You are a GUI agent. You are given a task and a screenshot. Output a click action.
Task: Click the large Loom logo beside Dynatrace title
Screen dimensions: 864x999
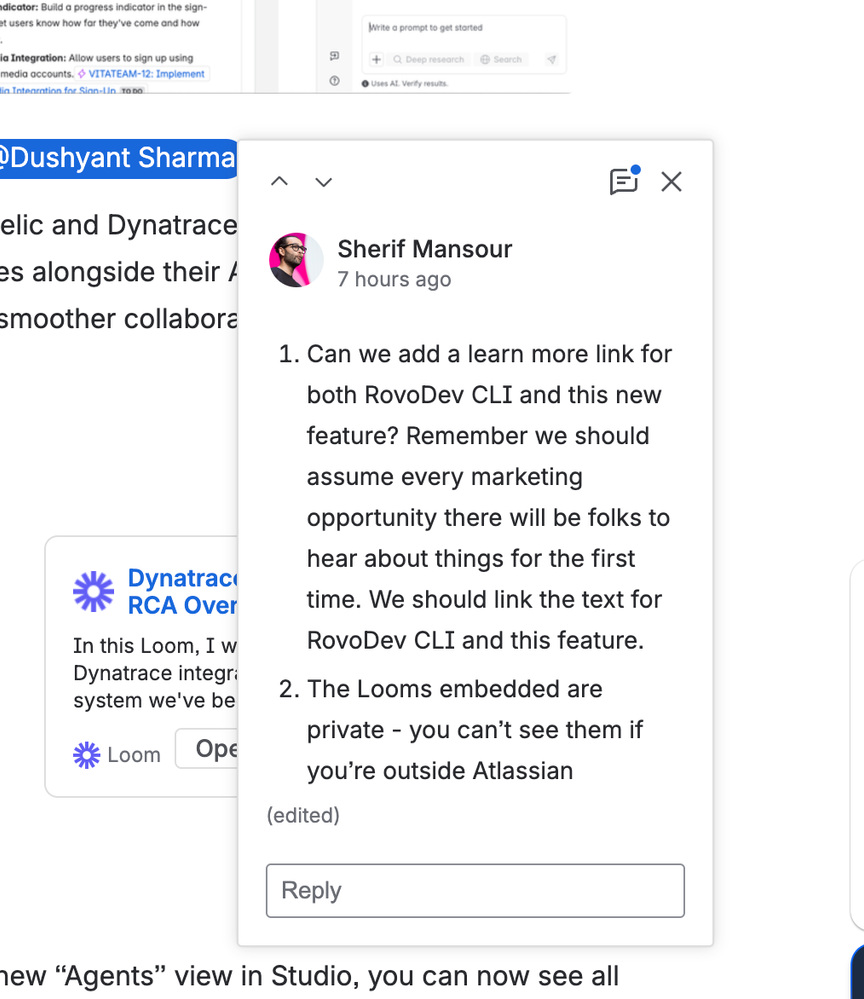click(x=94, y=591)
